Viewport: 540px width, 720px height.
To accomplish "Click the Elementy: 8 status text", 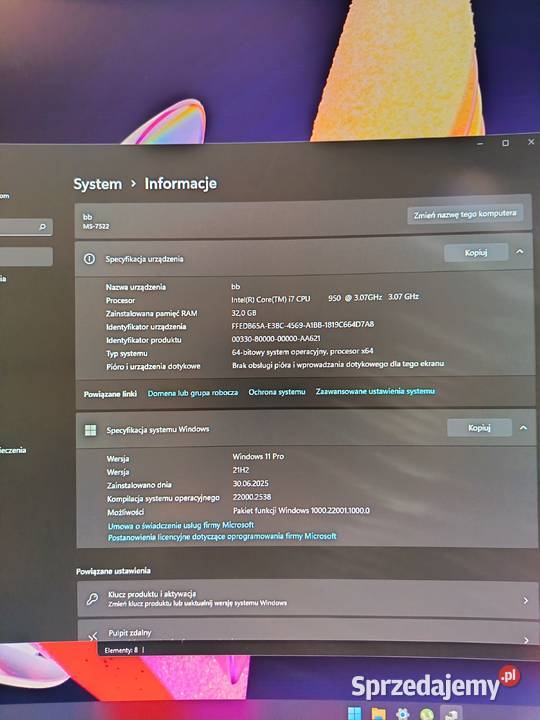I will (x=121, y=650).
